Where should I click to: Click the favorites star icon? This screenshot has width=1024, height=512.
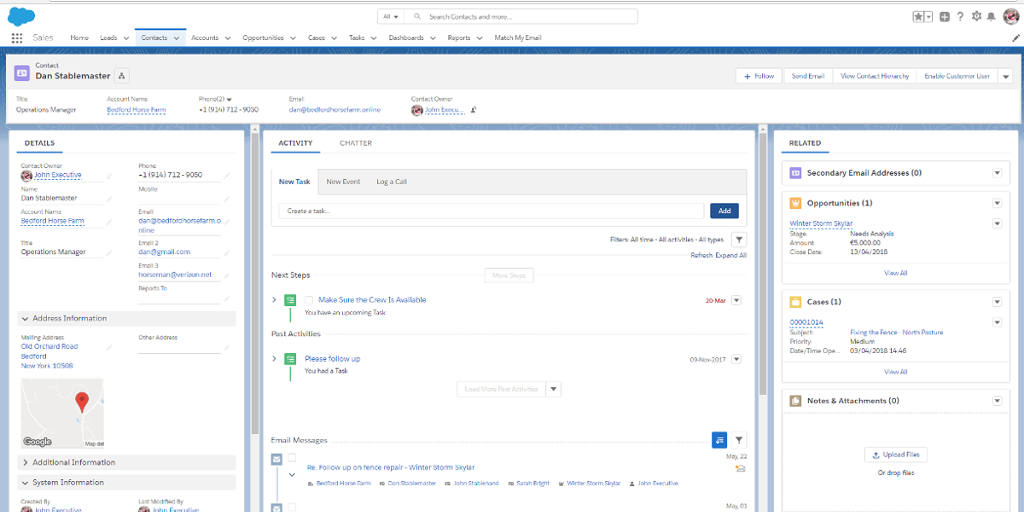[x=918, y=17]
